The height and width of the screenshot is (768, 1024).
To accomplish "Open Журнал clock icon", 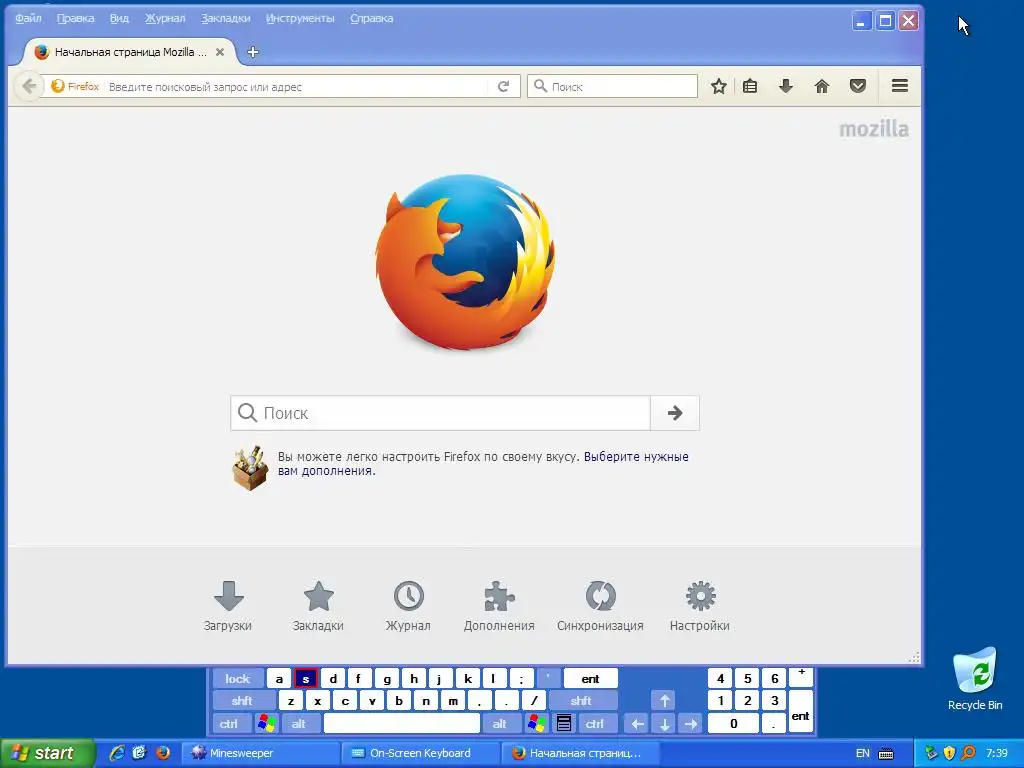I will (x=409, y=607).
